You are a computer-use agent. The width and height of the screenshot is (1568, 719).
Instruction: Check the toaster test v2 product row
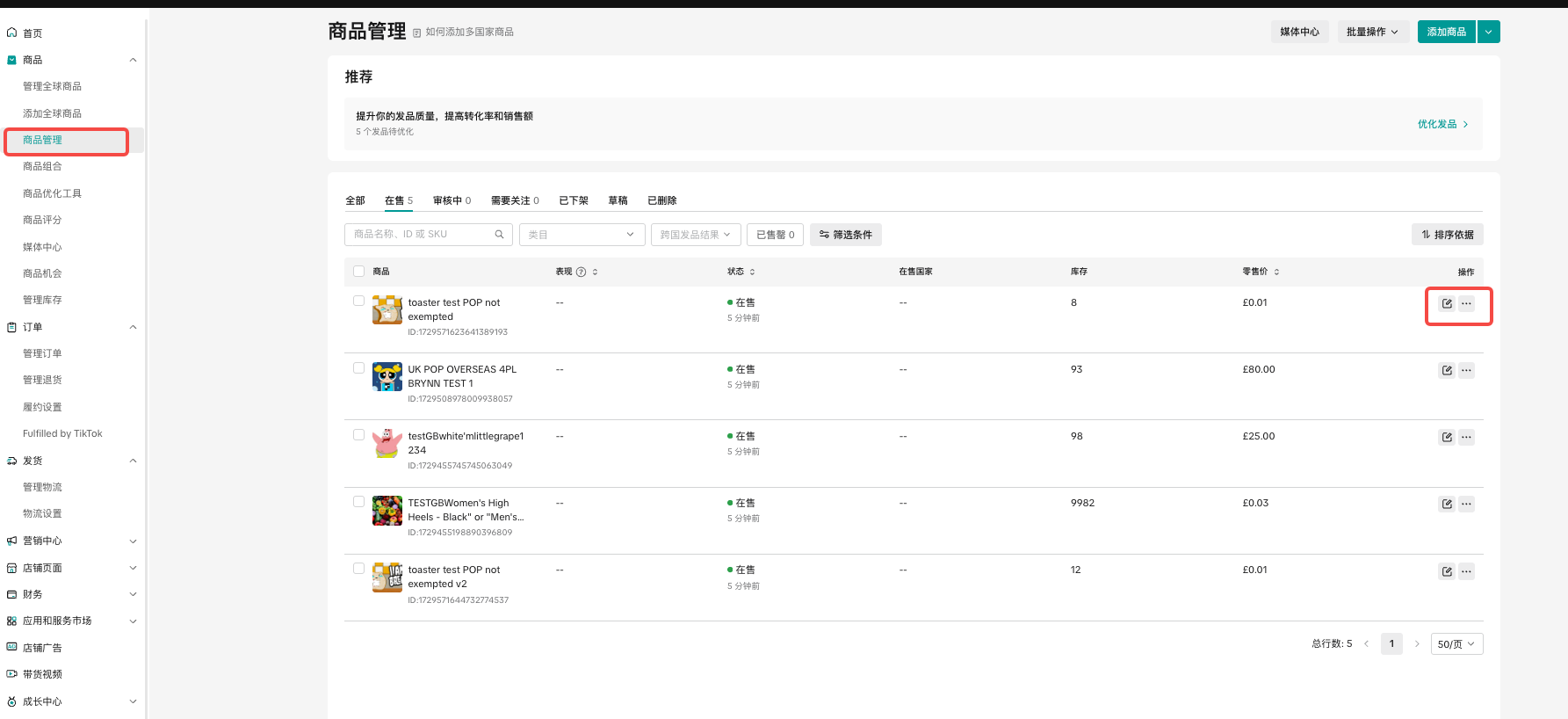[x=358, y=569]
